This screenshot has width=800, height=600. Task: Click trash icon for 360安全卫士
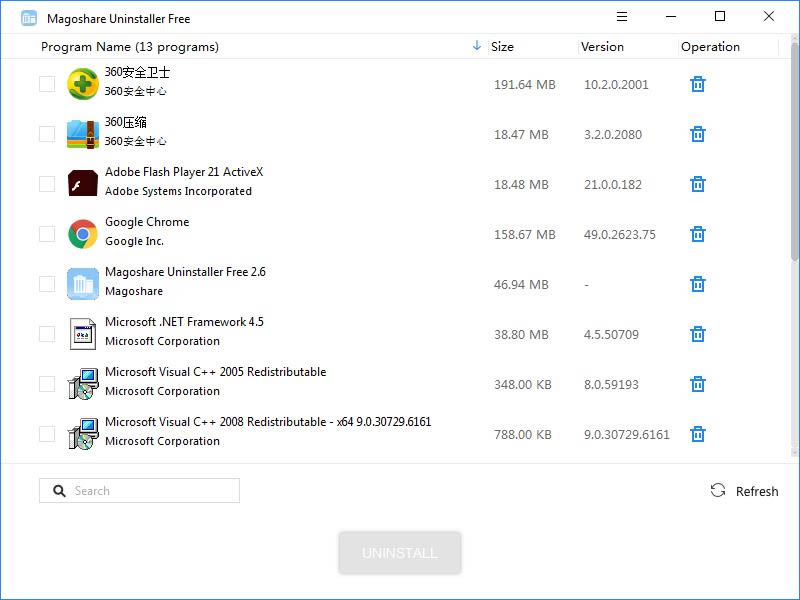(698, 84)
